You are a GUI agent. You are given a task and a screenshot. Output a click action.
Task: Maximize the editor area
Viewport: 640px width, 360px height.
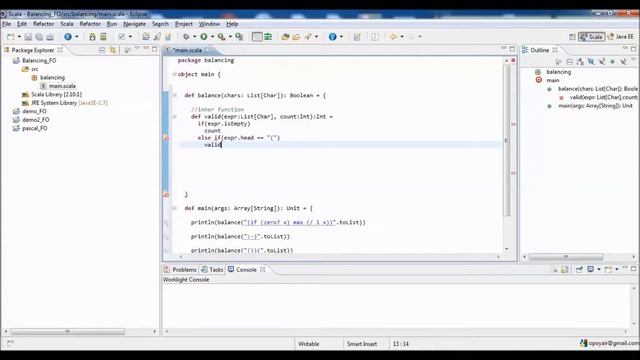[x=512, y=49]
